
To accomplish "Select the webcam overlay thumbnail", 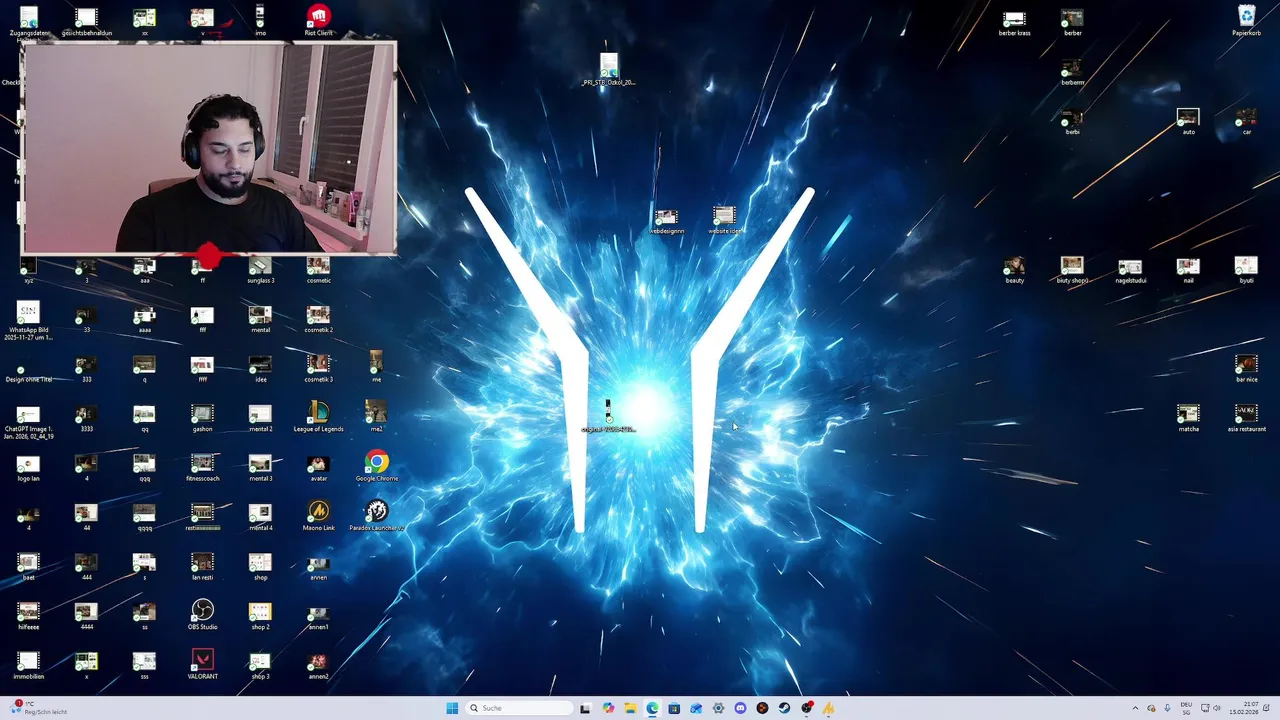I will pyautogui.click(x=209, y=148).
